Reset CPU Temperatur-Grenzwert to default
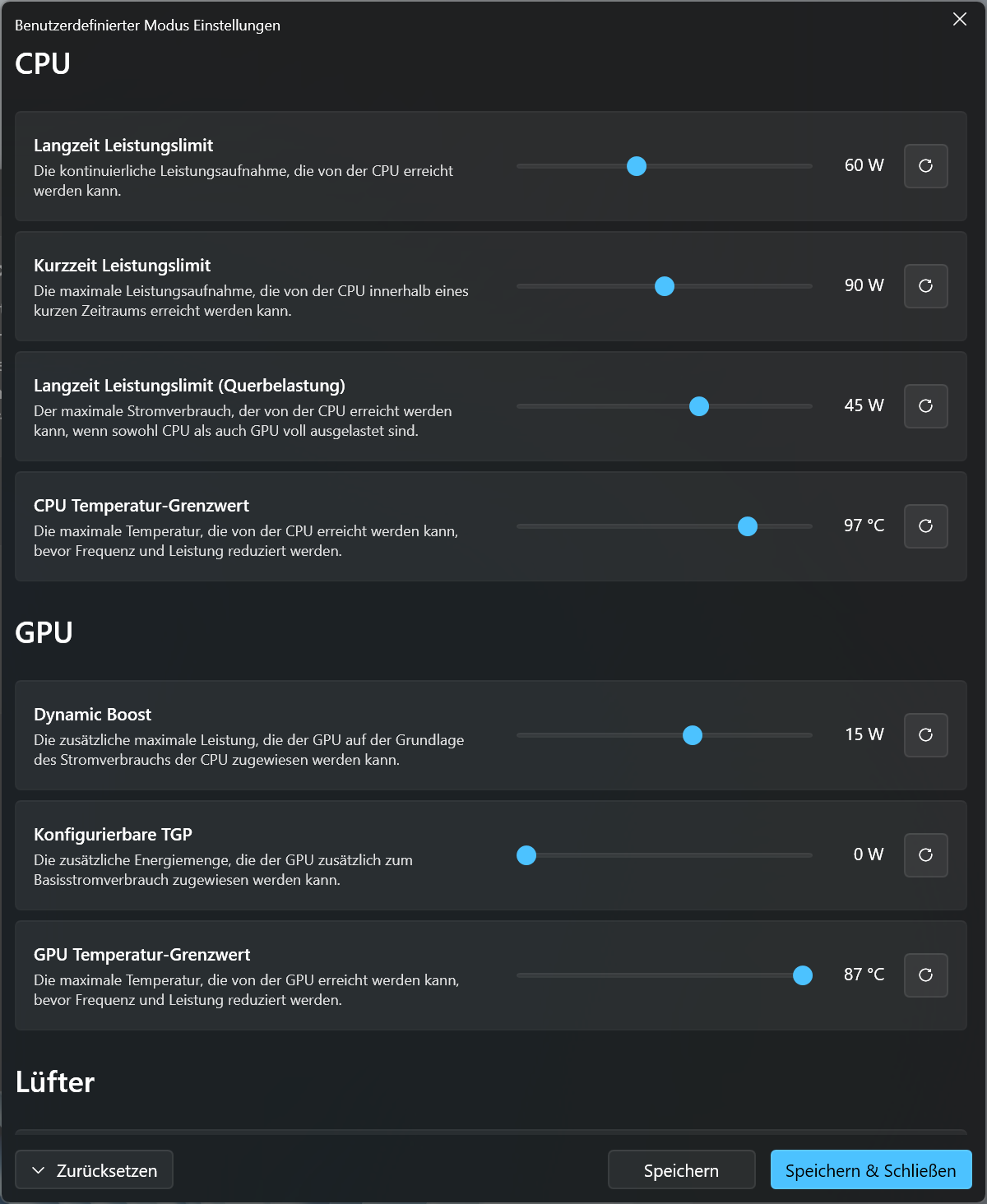The height and width of the screenshot is (1204, 987). pyautogui.click(x=925, y=526)
